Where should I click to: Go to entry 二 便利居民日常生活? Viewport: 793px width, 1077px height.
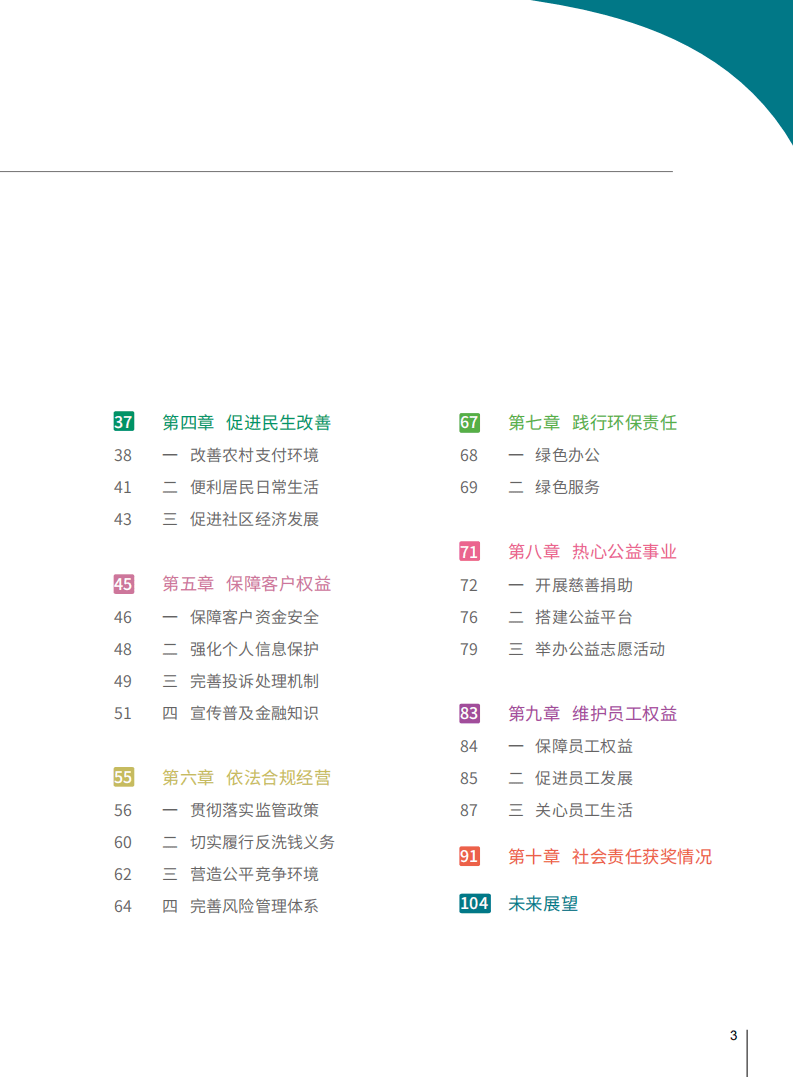(240, 488)
